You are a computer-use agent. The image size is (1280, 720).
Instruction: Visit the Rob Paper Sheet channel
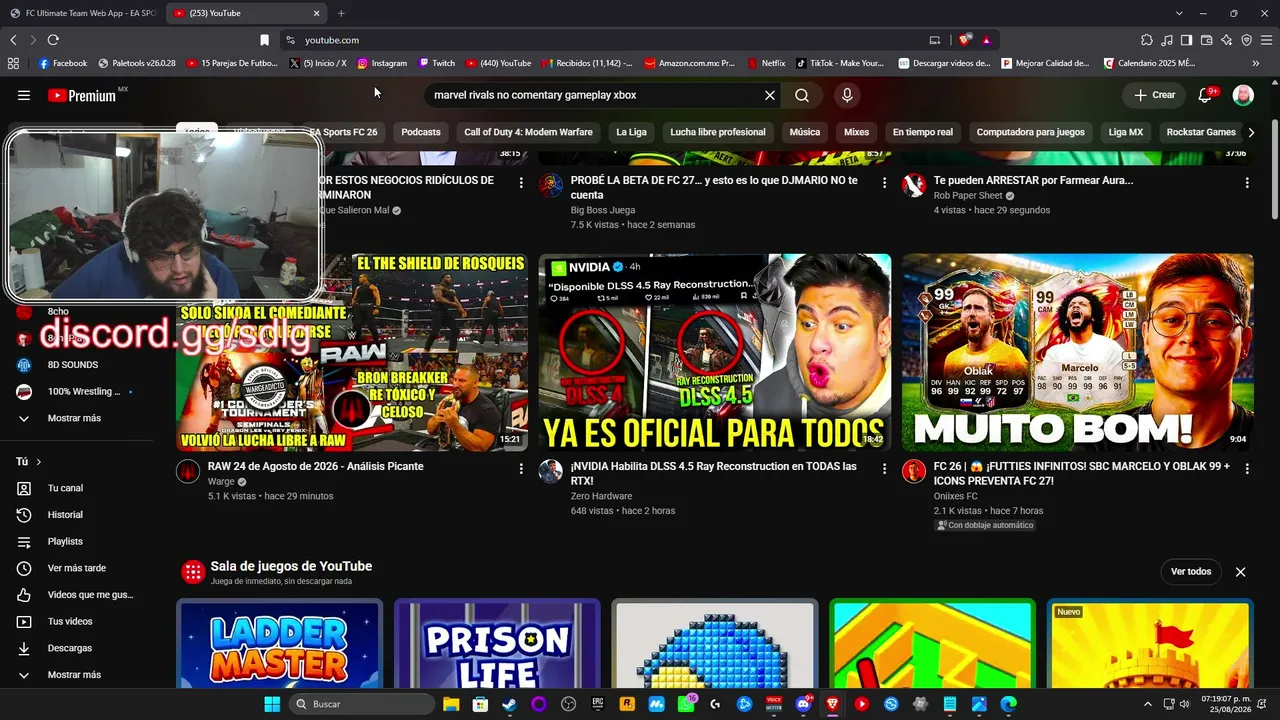coord(968,196)
